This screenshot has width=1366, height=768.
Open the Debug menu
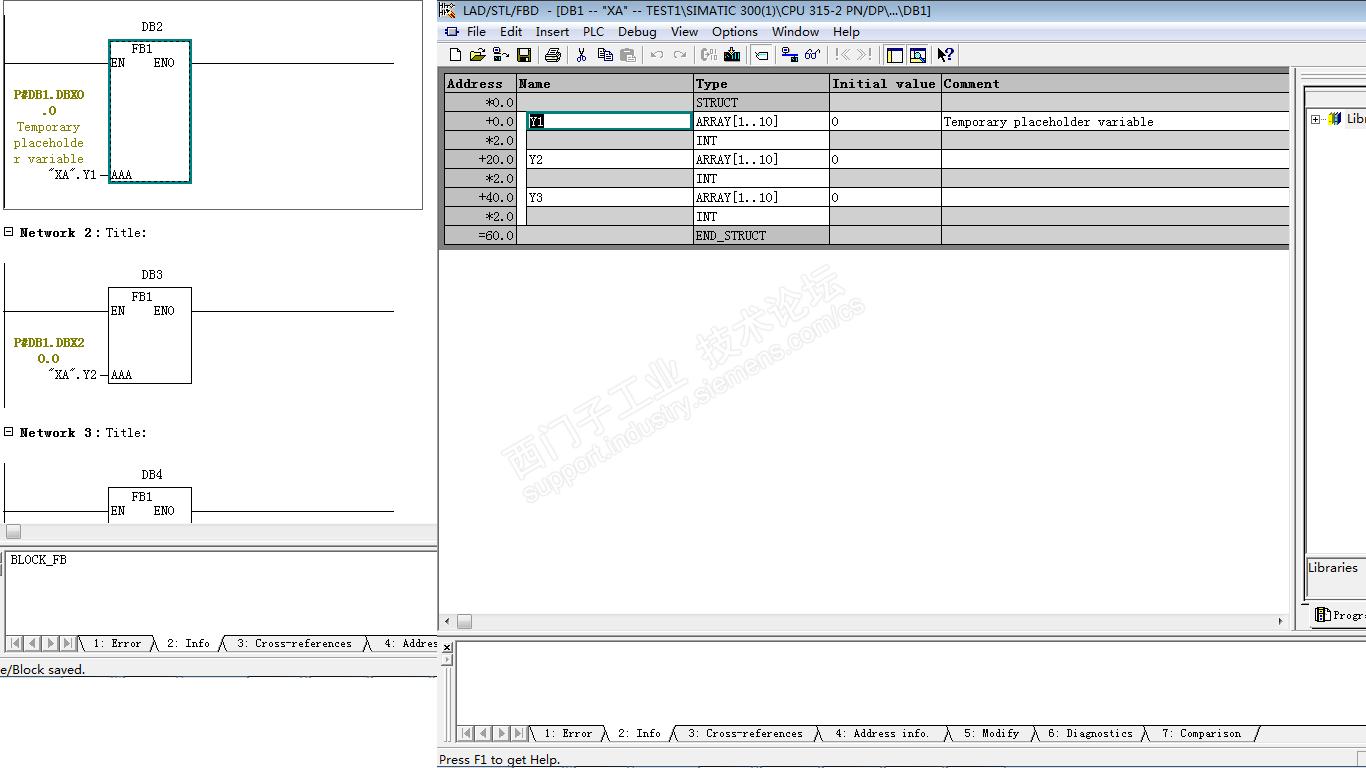(637, 32)
